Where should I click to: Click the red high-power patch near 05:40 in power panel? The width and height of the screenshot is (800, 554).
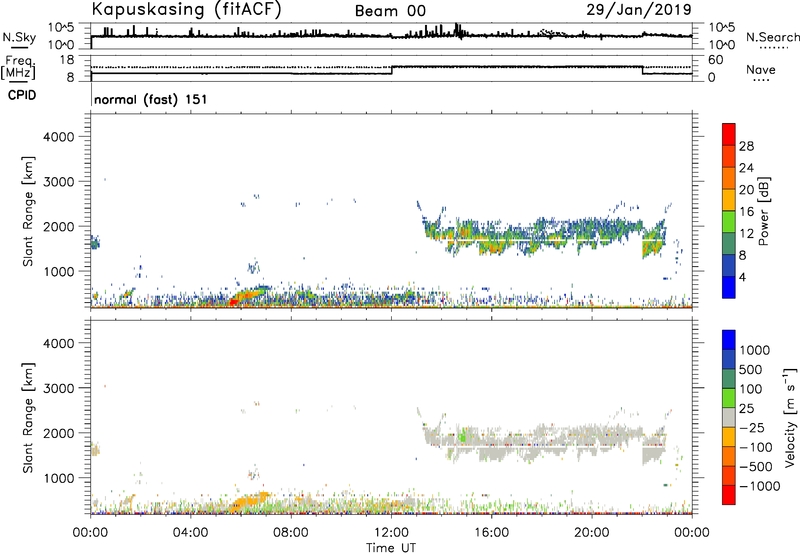tap(233, 301)
